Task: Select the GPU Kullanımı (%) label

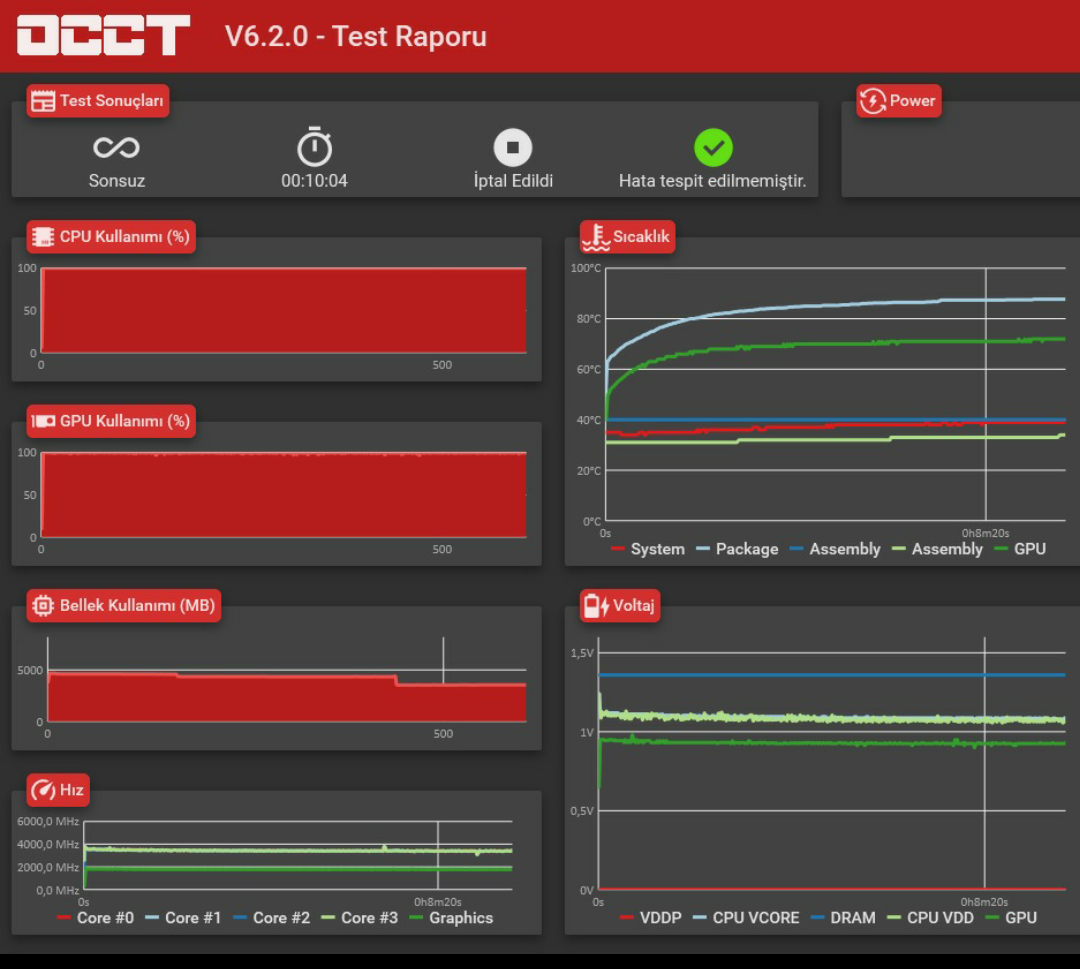Action: click(125, 421)
